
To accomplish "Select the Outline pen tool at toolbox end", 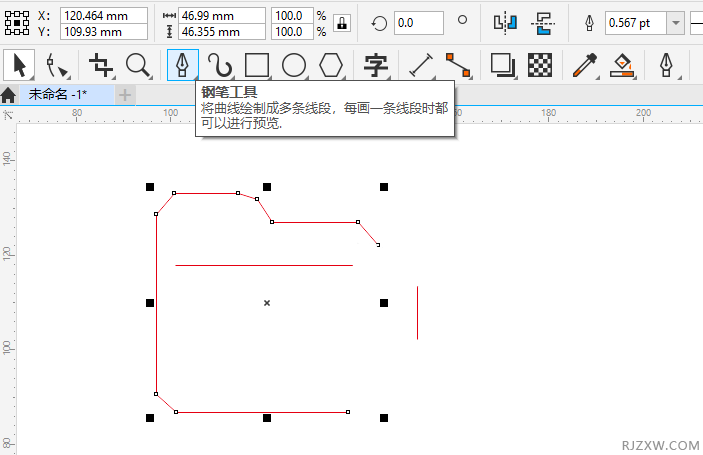I will point(667,65).
